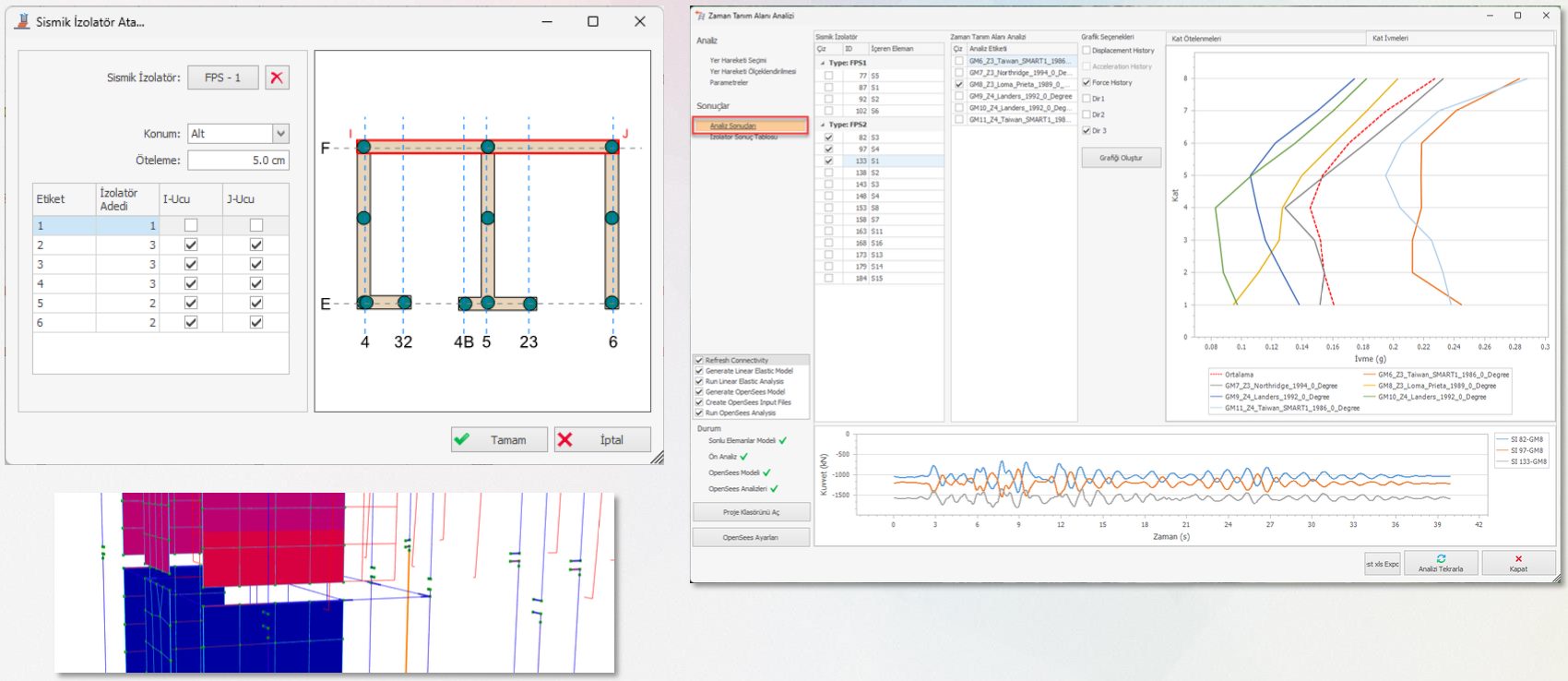Open OpenSees Ayarları
Screen dimensions: 1568x681
pos(751,537)
